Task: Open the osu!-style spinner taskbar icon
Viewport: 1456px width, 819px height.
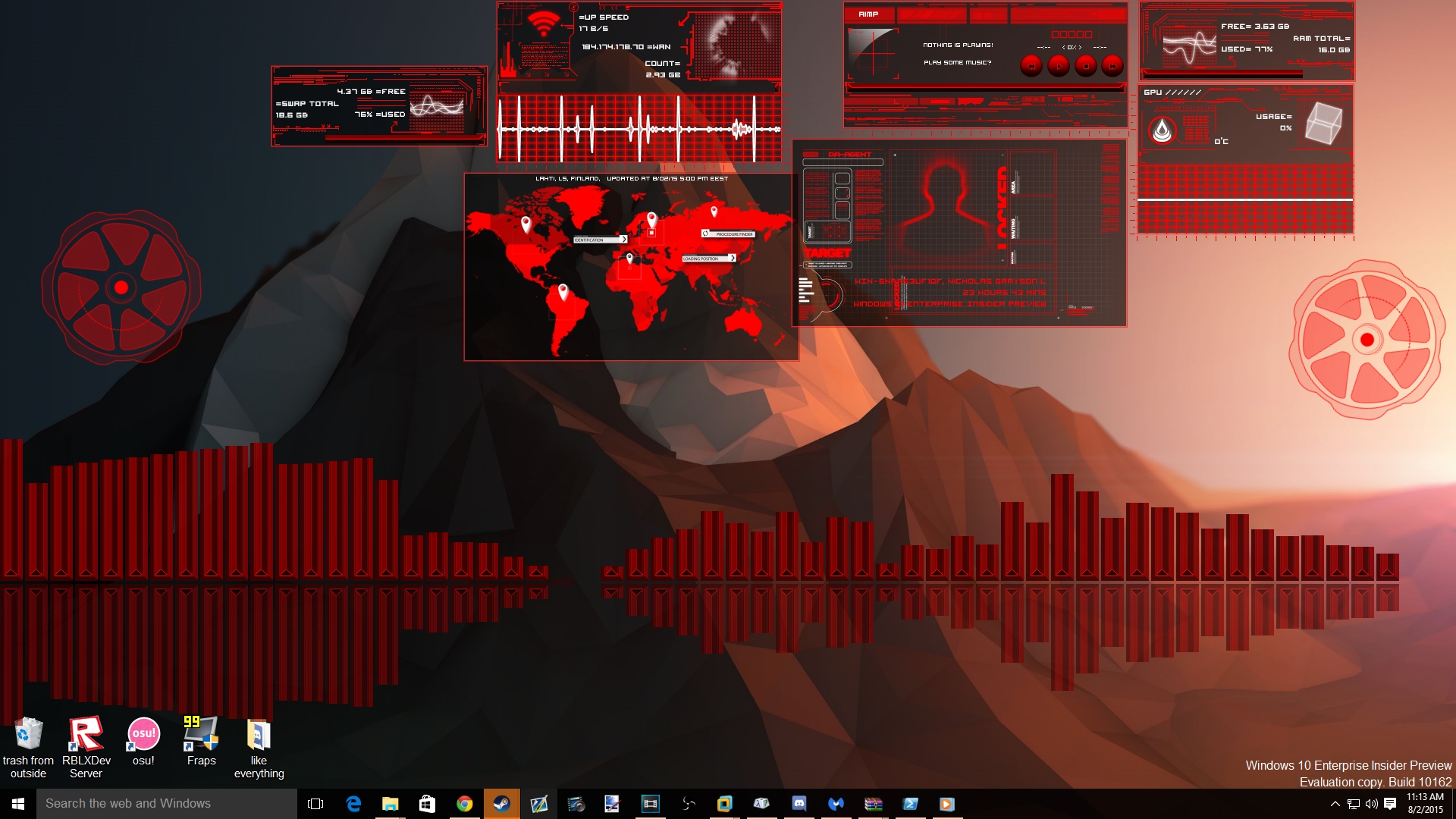Action: [x=688, y=803]
